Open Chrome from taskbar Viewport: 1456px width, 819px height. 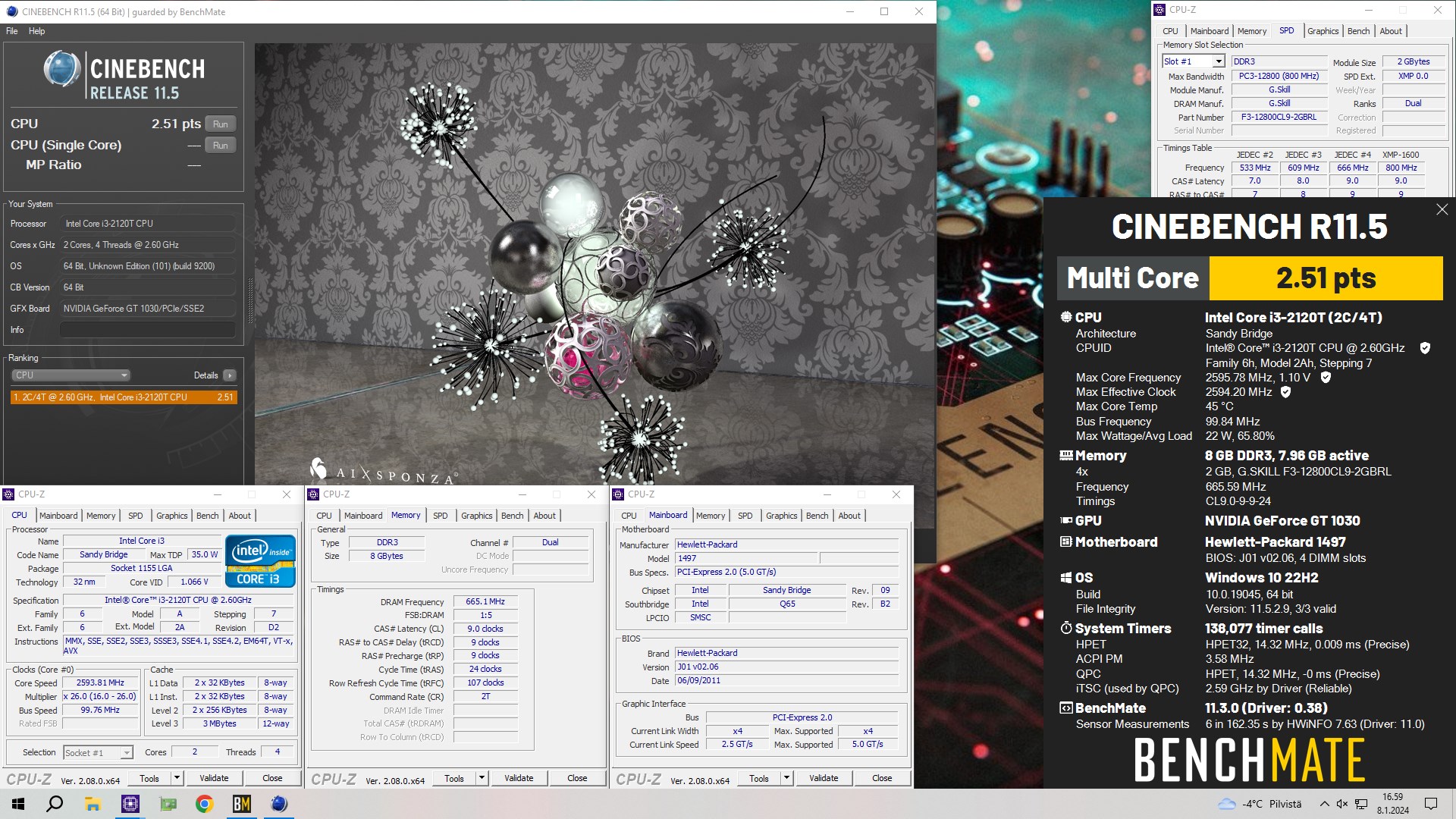[x=204, y=804]
